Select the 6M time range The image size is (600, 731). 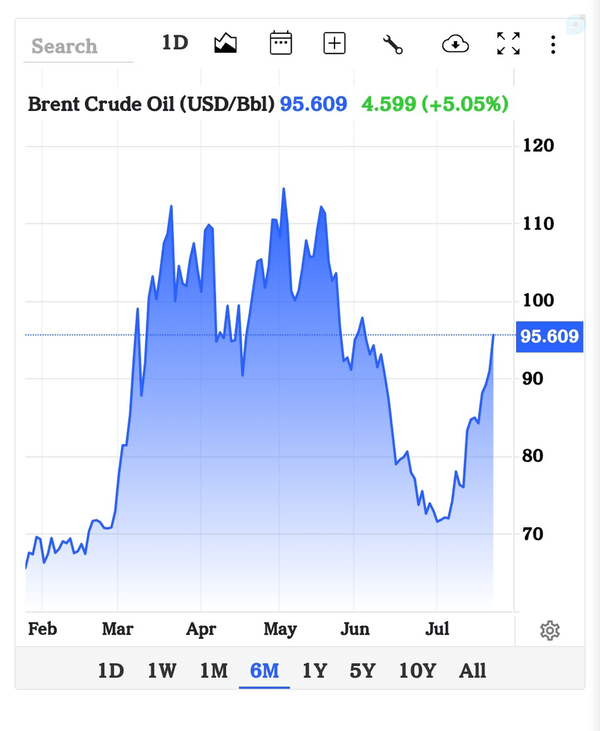(x=264, y=671)
